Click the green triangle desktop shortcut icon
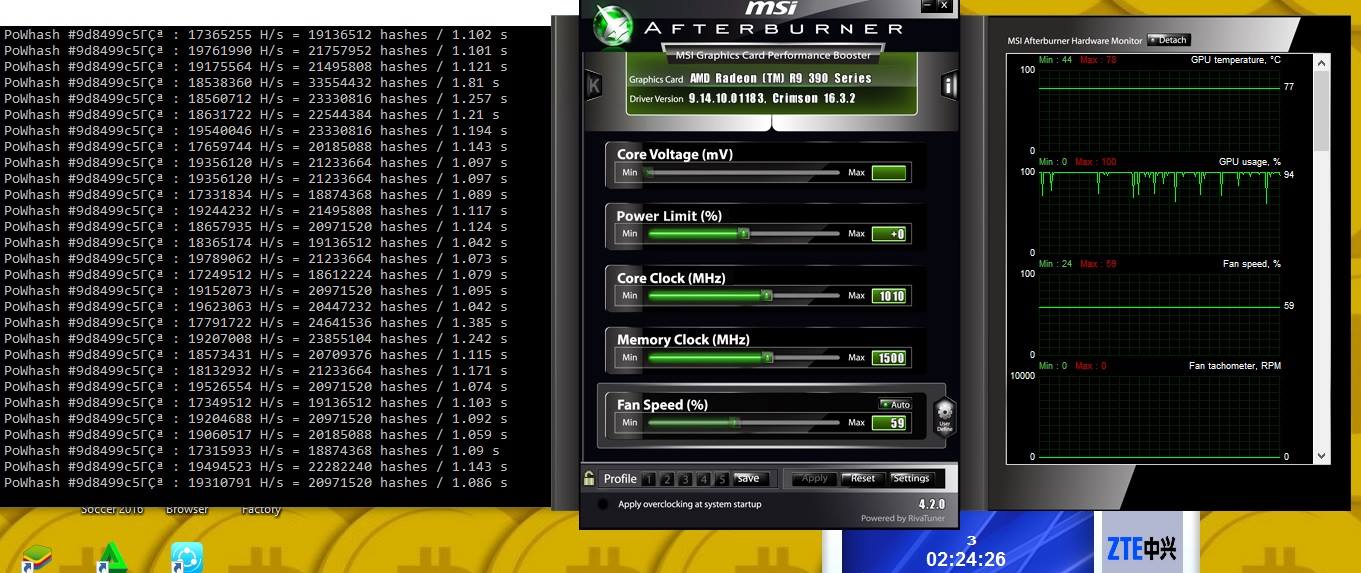 point(111,557)
